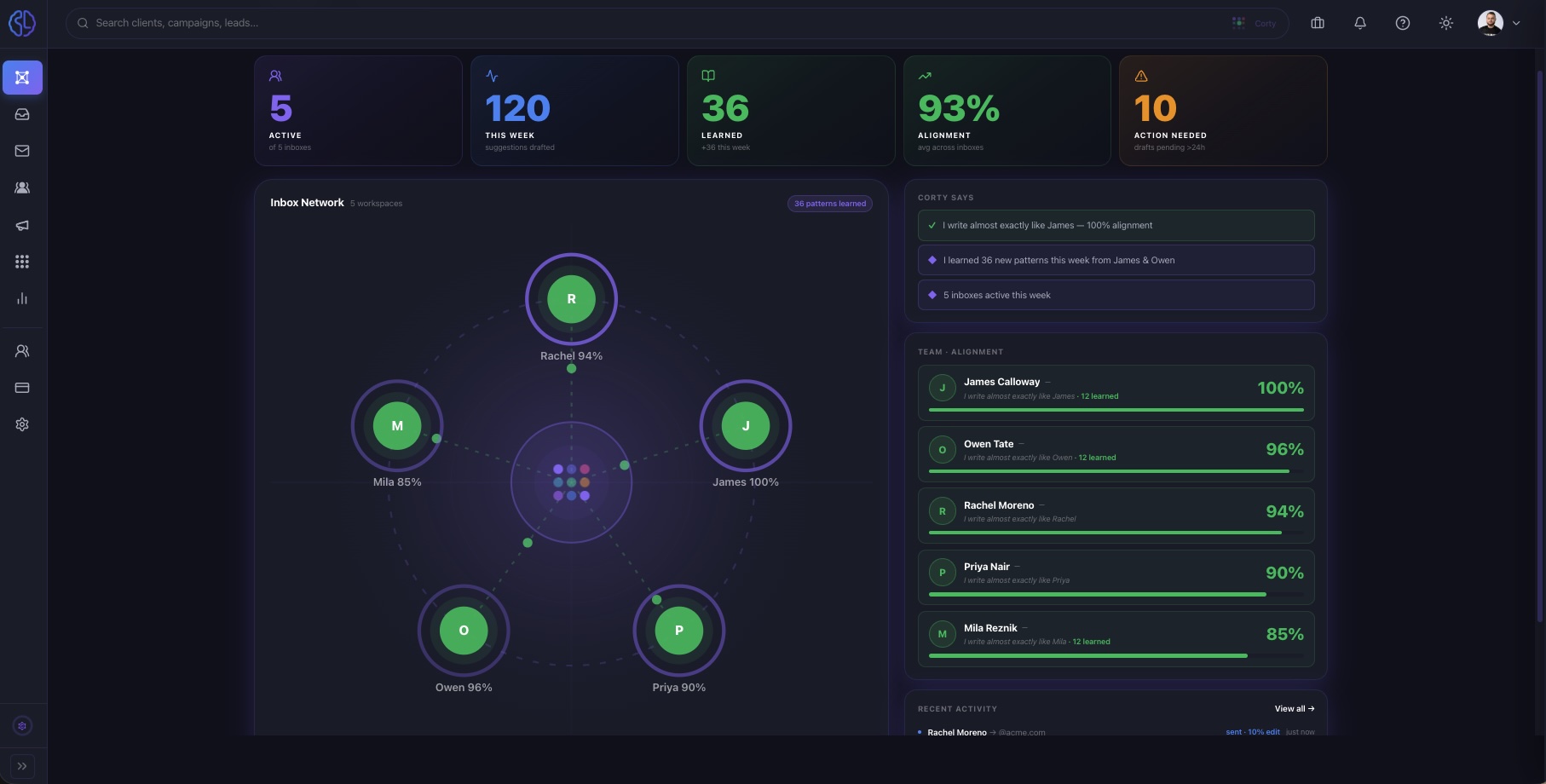
Task: Toggle light theme with sun icon
Action: tap(1446, 23)
